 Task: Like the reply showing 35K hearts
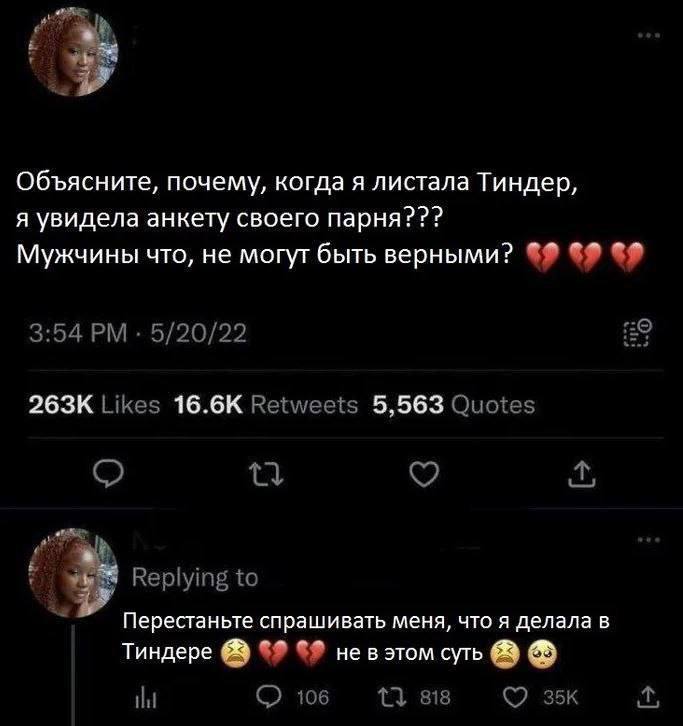(x=541, y=697)
